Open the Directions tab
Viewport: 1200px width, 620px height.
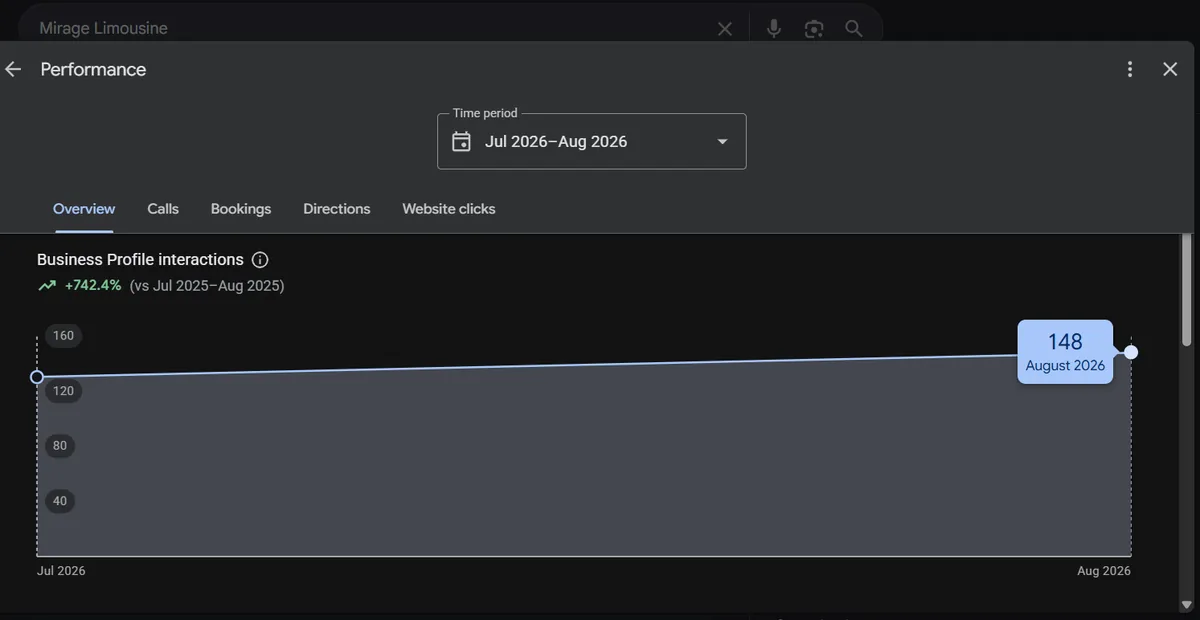[x=337, y=209]
